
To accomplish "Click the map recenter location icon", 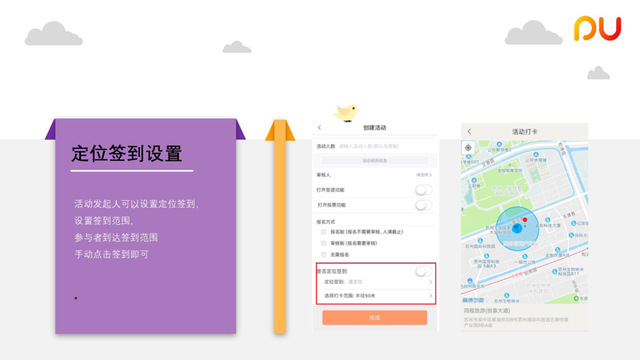I will tap(468, 148).
